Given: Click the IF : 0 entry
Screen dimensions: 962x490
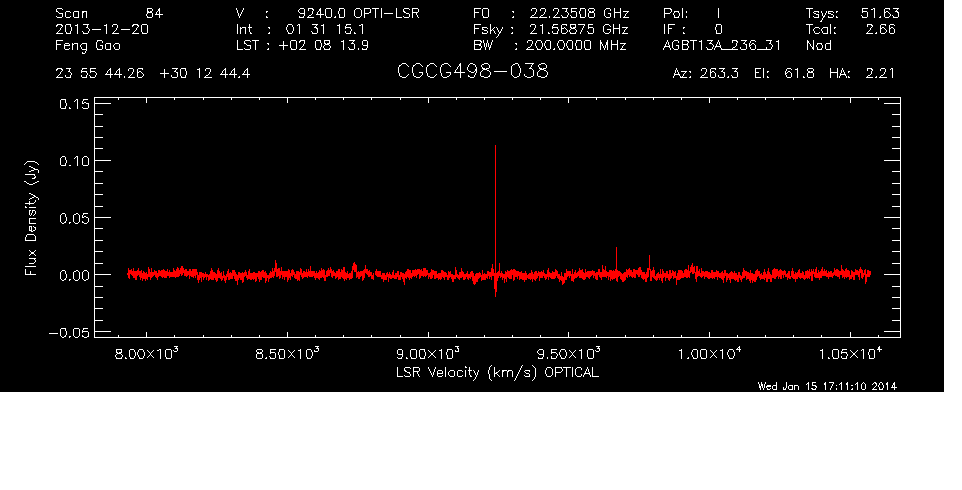Looking at the screenshot, I should point(693,29).
